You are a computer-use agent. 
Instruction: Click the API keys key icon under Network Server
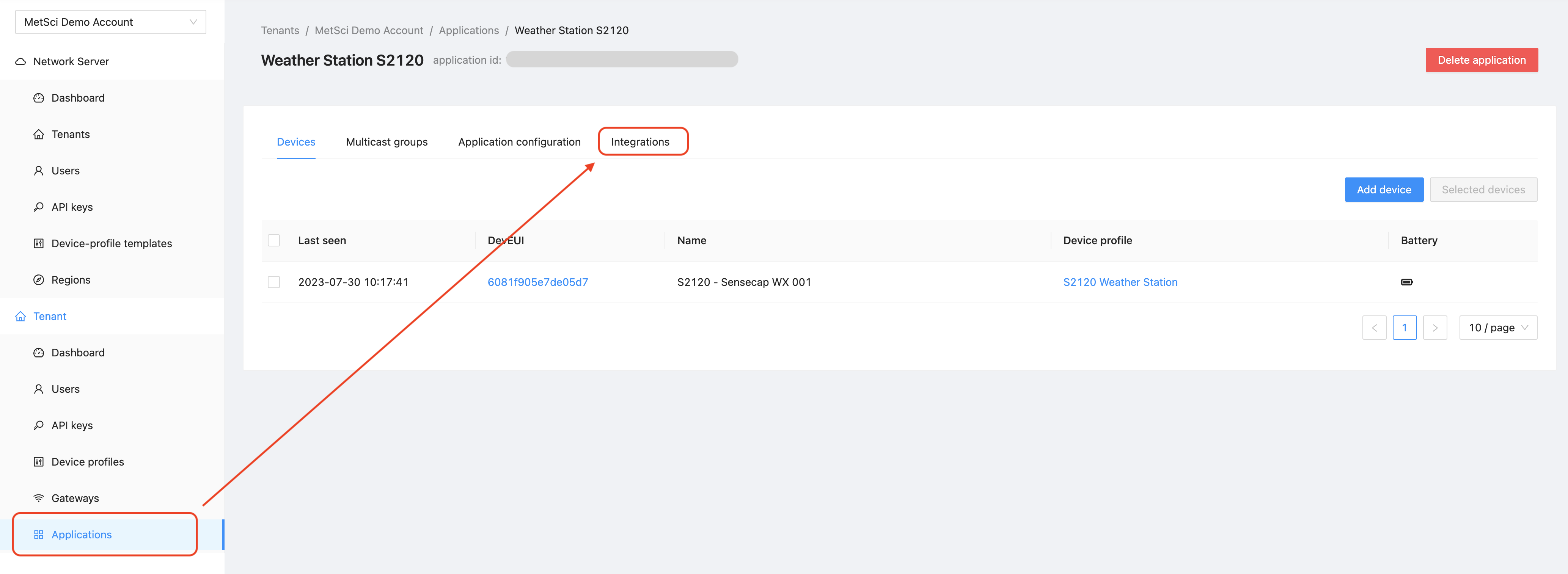tap(38, 207)
